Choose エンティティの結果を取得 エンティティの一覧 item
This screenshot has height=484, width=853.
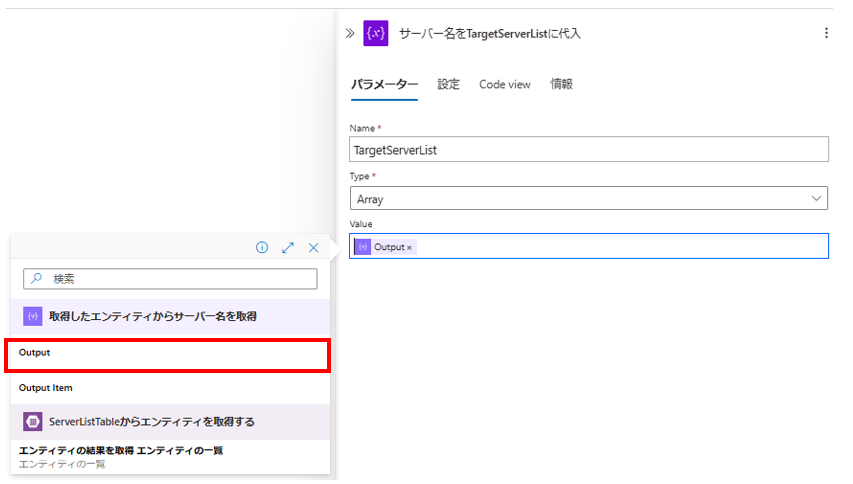click(x=170, y=457)
